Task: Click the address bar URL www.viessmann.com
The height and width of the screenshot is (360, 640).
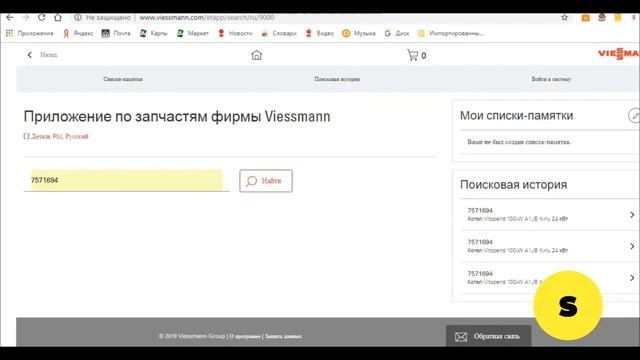Action: (x=207, y=18)
